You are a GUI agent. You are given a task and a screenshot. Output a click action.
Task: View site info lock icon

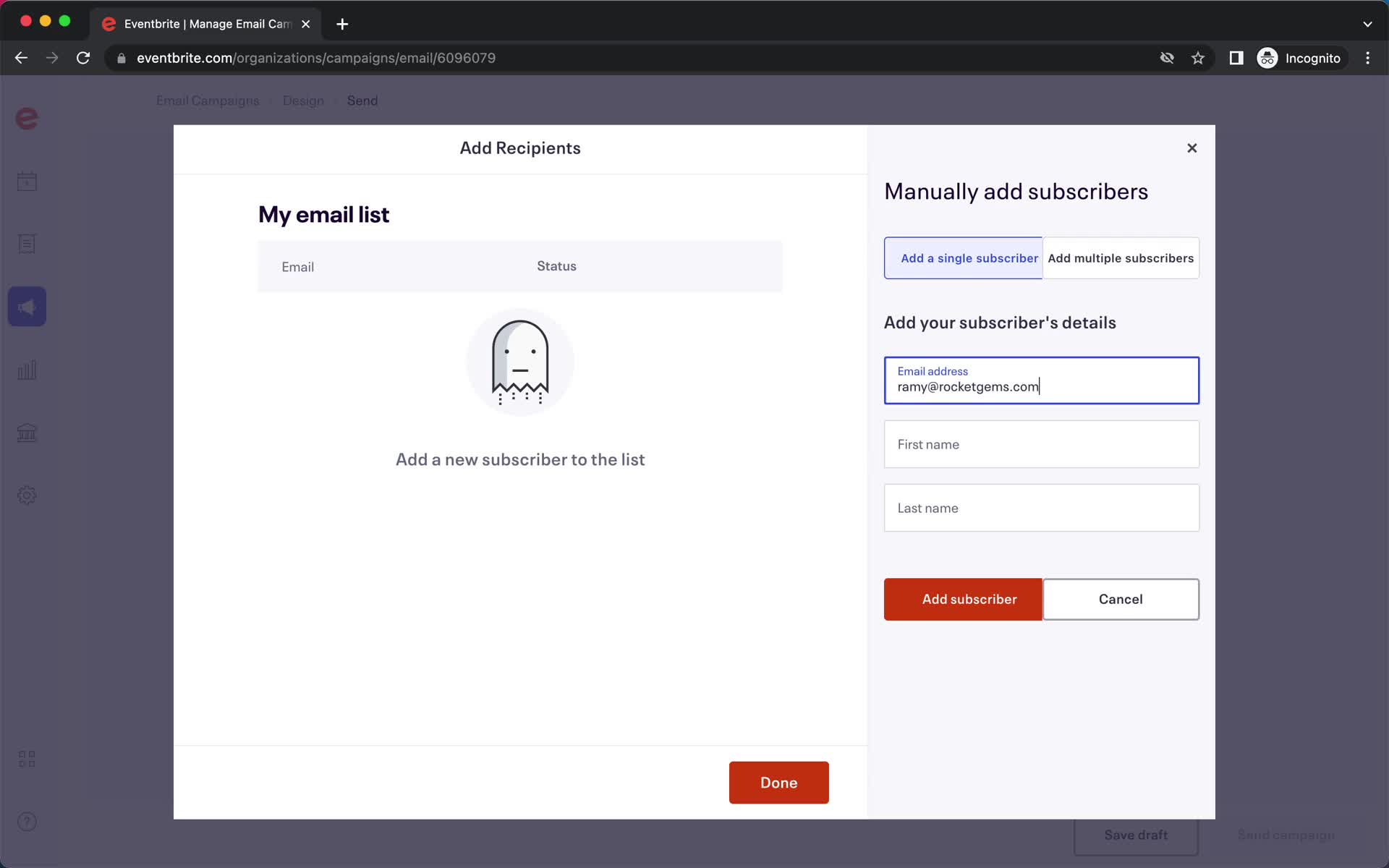pos(122,58)
